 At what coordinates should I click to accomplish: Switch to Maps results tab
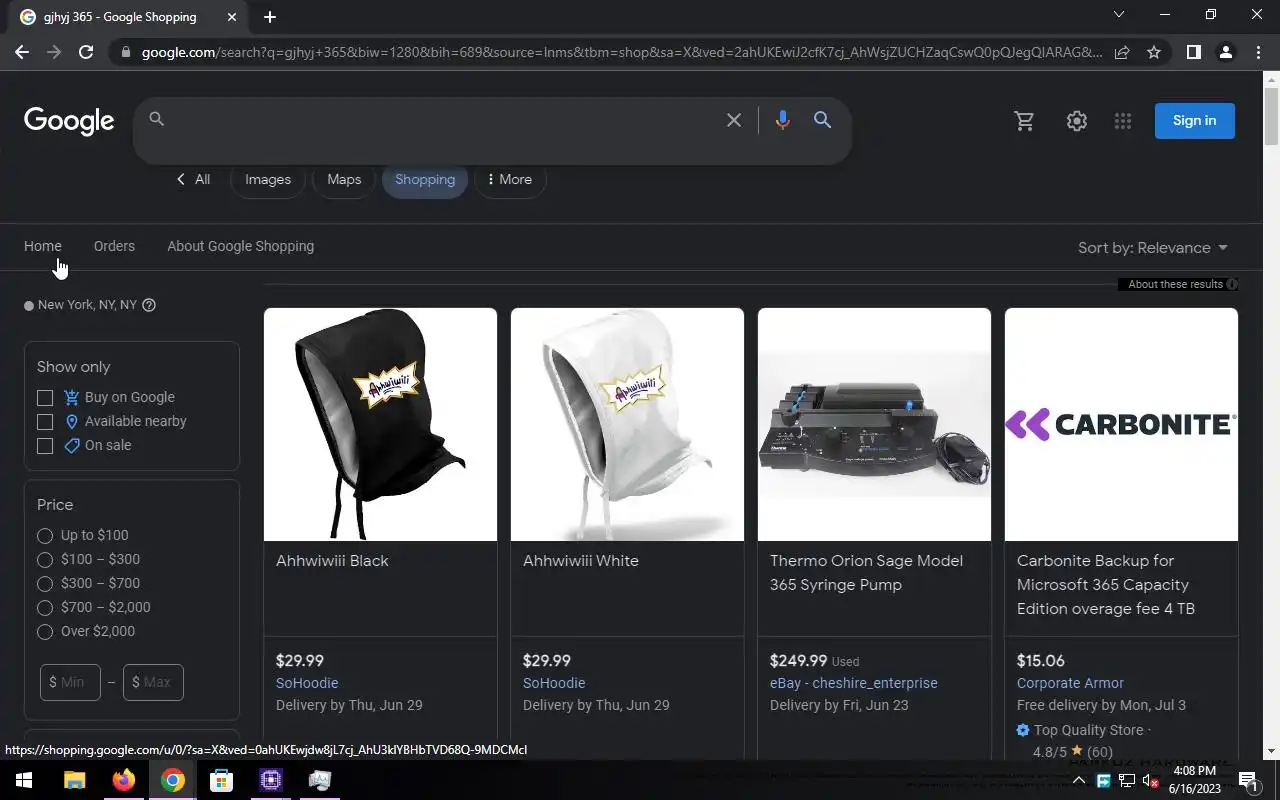(344, 180)
